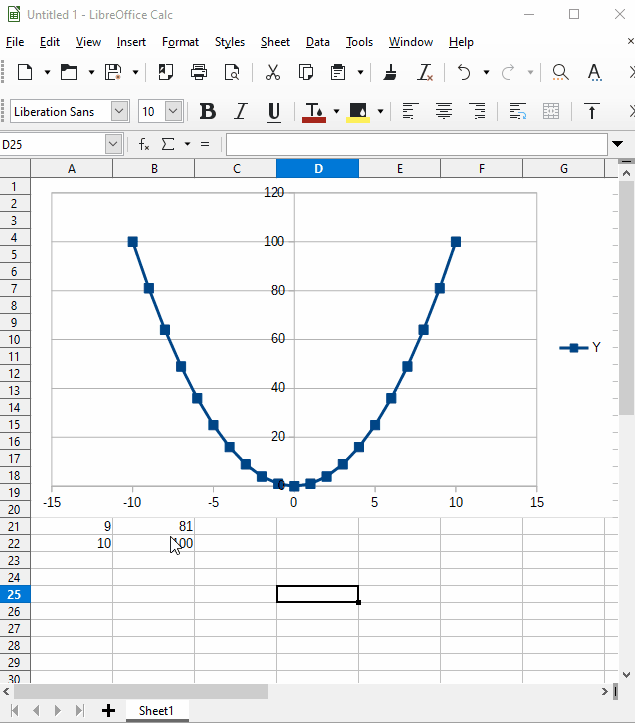Click the vertical scrollbar down arrow
This screenshot has height=723, width=635.
pos(626,675)
